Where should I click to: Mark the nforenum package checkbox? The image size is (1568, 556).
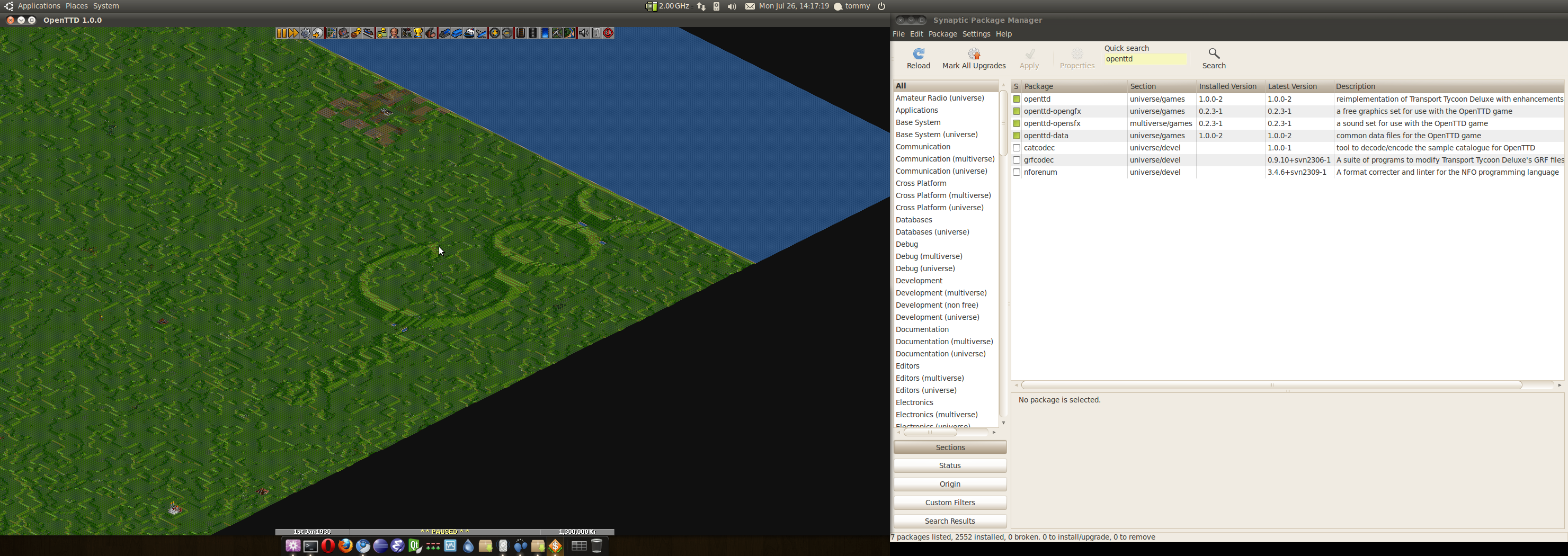coord(1017,172)
